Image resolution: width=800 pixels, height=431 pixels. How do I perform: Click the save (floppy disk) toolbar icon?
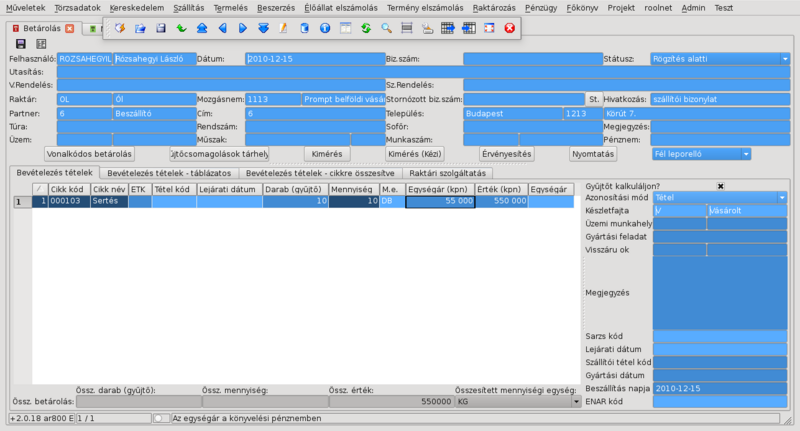(x=161, y=27)
